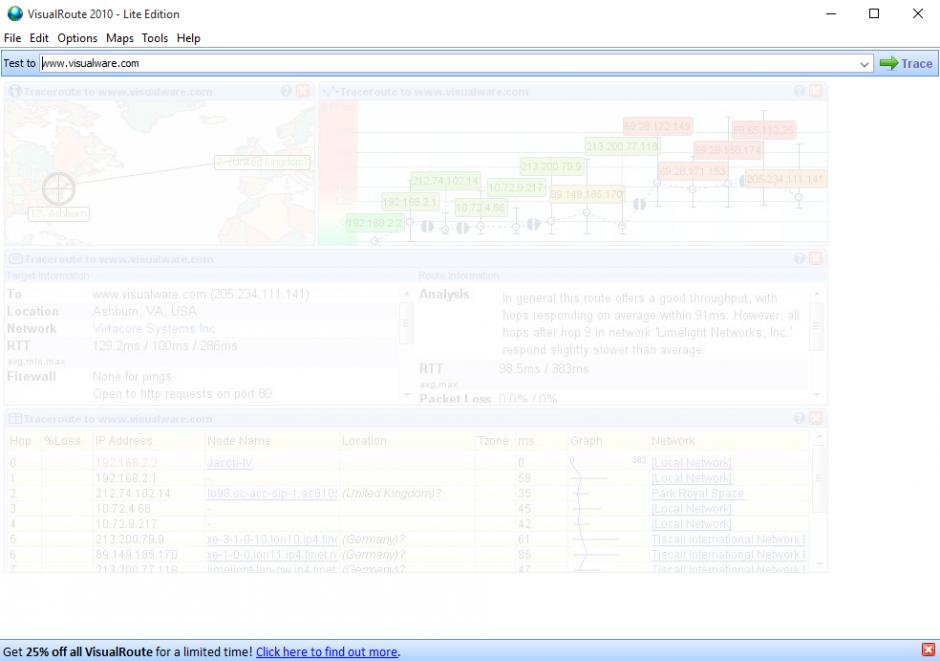Open the Maps menu

120,38
